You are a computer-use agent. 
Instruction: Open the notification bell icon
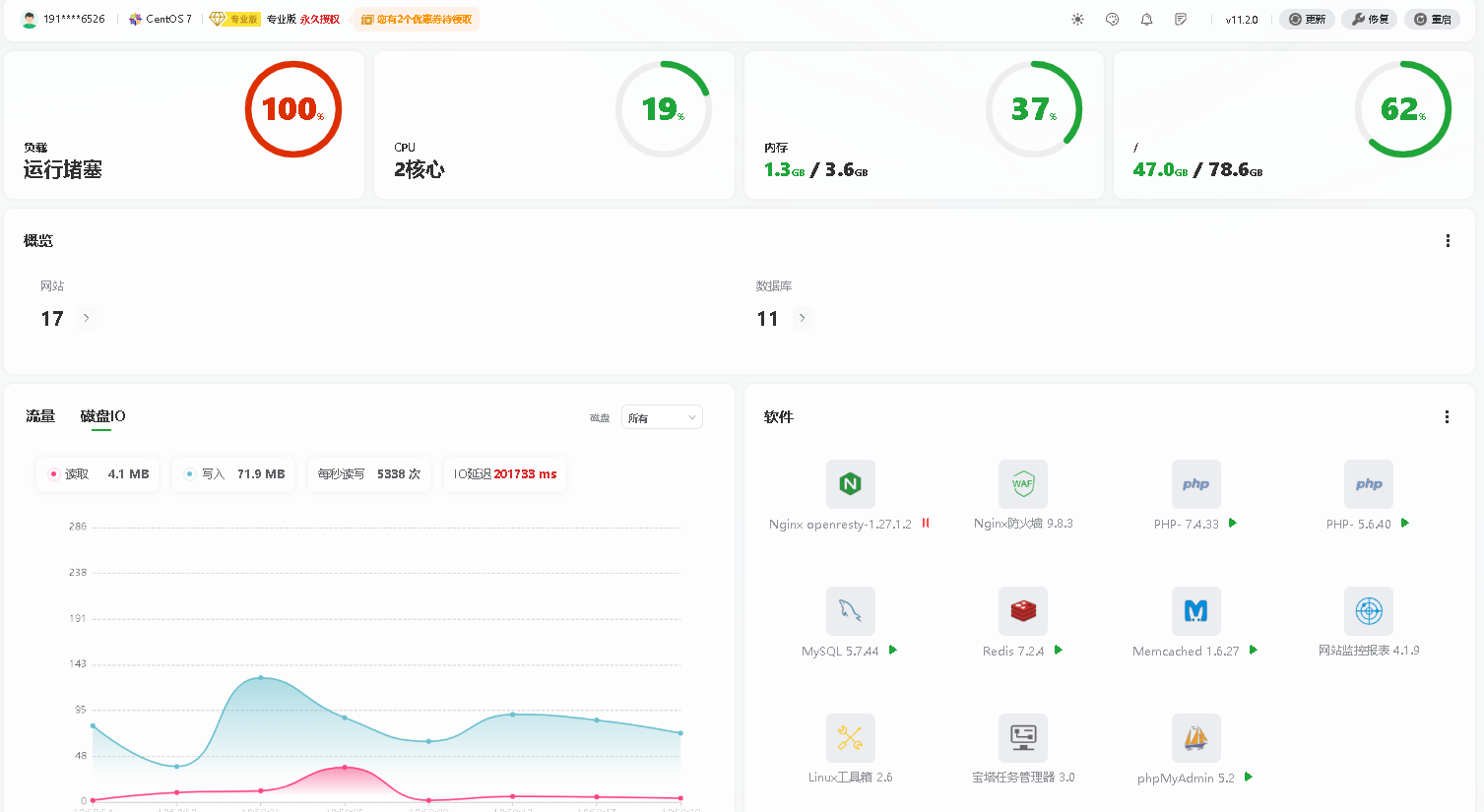(x=1145, y=19)
